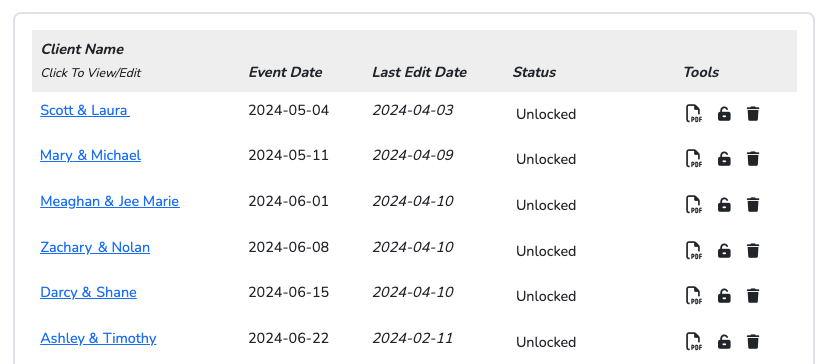Download PDF for Mary & Michael
Viewport: 827px width, 364px height.
click(694, 159)
